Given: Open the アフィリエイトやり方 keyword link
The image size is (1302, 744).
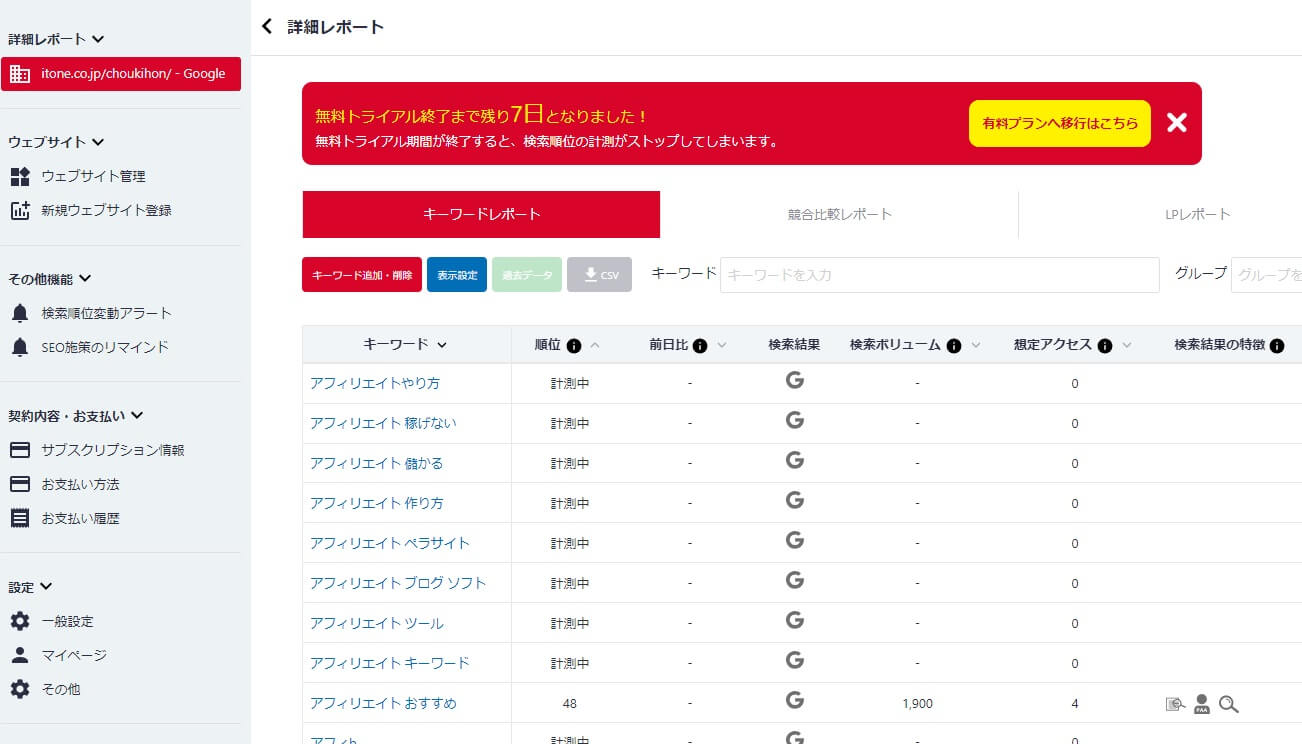Looking at the screenshot, I should (375, 383).
